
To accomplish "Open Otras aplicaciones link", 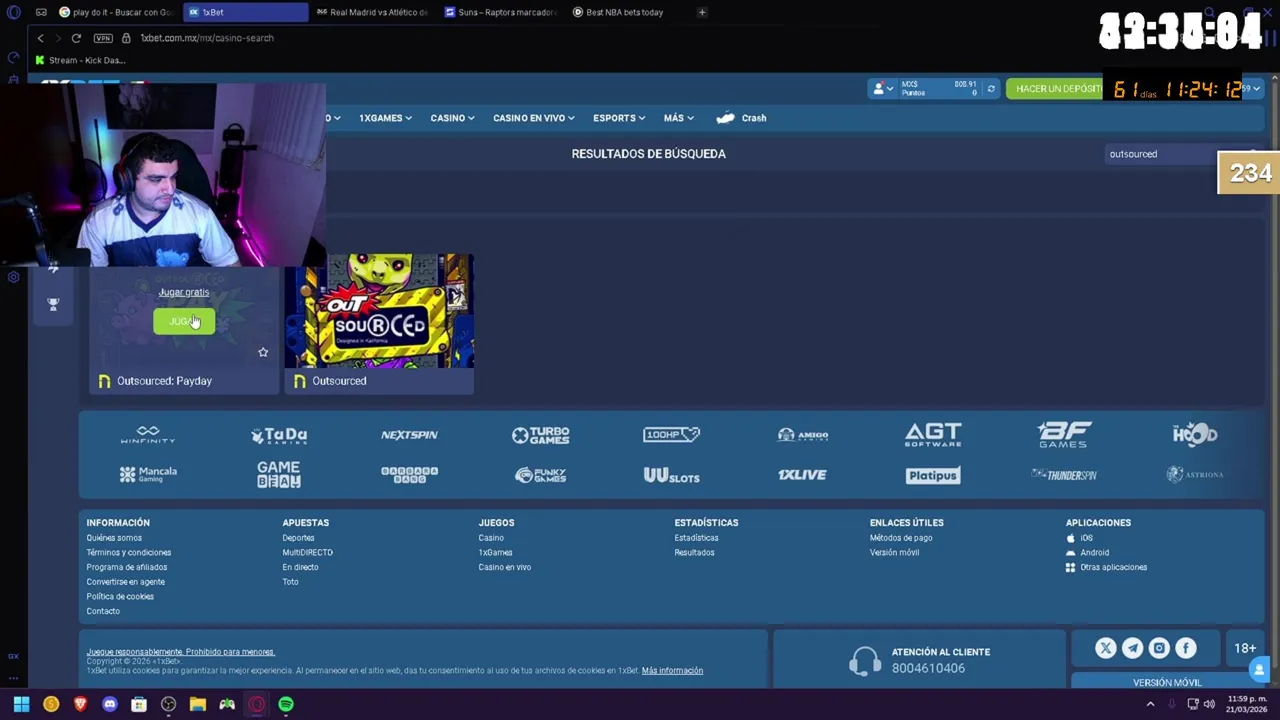I will [1106, 567].
